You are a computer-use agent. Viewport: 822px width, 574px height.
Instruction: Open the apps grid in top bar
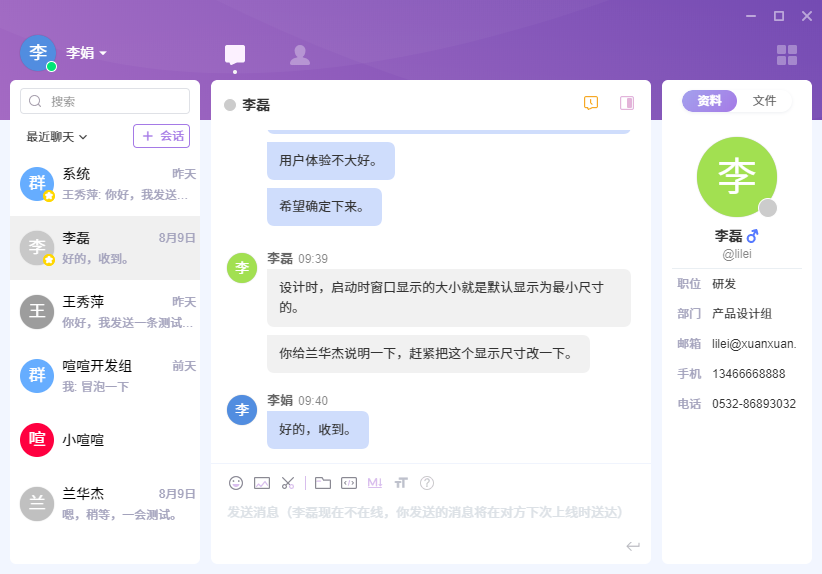[x=787, y=55]
